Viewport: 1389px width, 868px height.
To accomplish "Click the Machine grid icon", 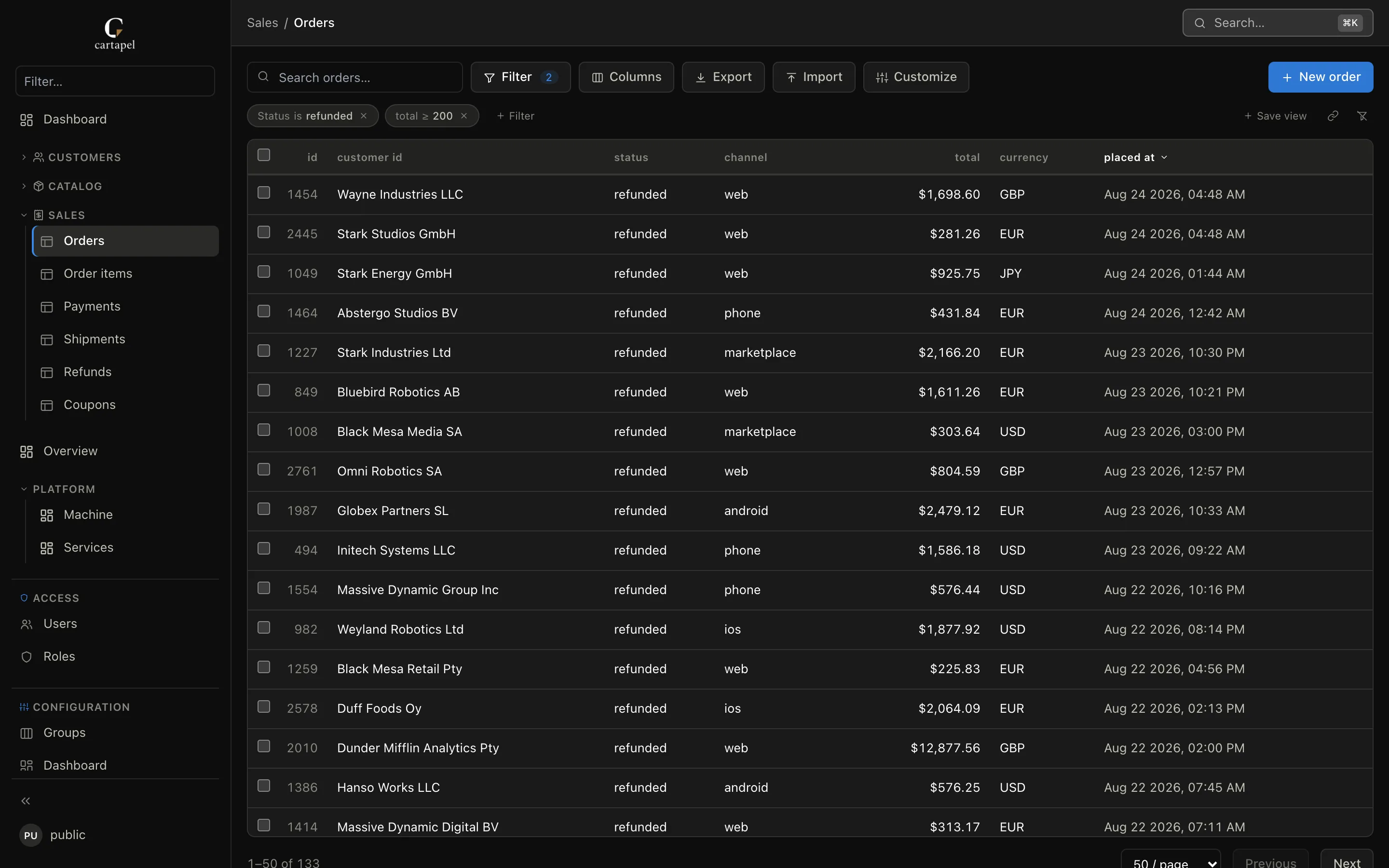I will tap(47, 515).
